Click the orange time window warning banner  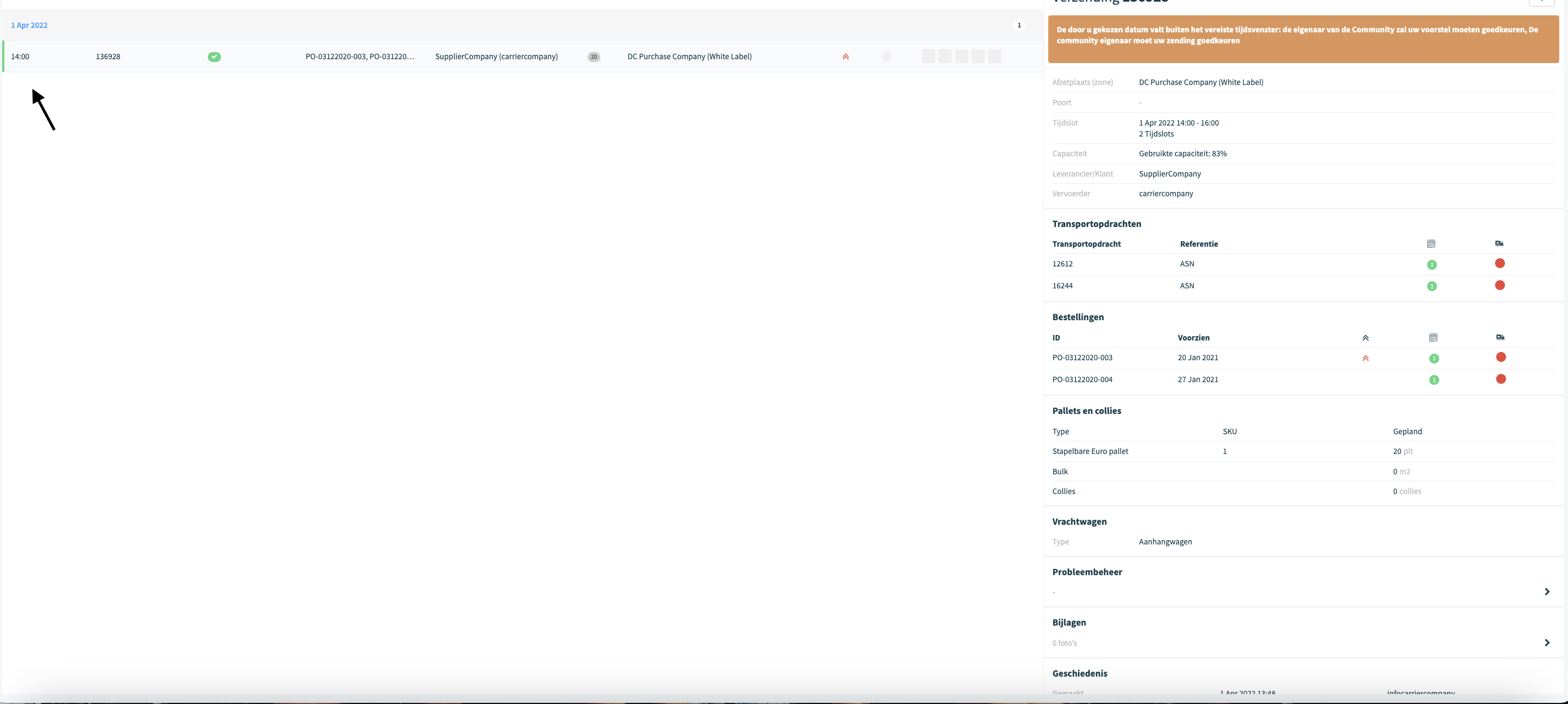pos(1303,39)
